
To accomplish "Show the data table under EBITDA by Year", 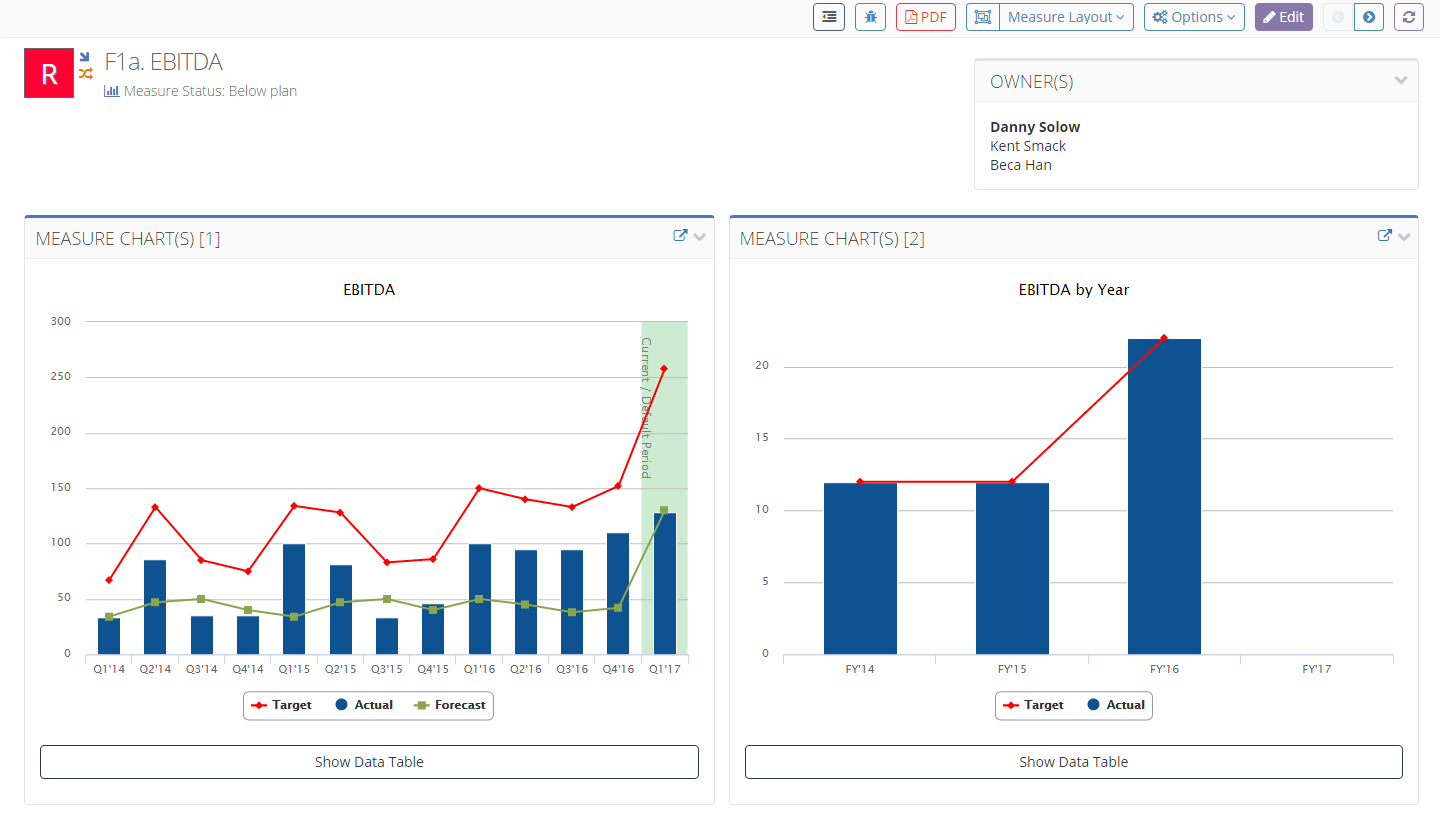I will 1073,761.
